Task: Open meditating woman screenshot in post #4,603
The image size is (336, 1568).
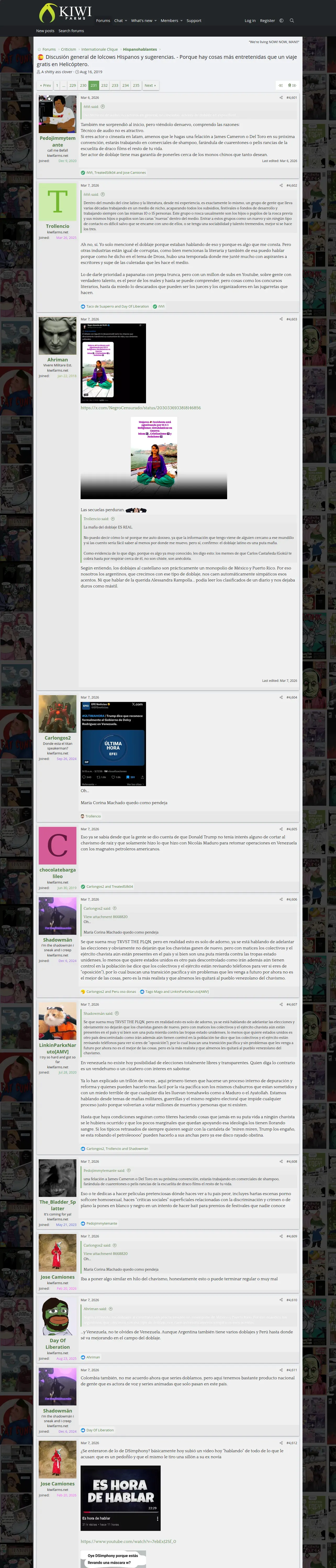Action: [x=113, y=364]
